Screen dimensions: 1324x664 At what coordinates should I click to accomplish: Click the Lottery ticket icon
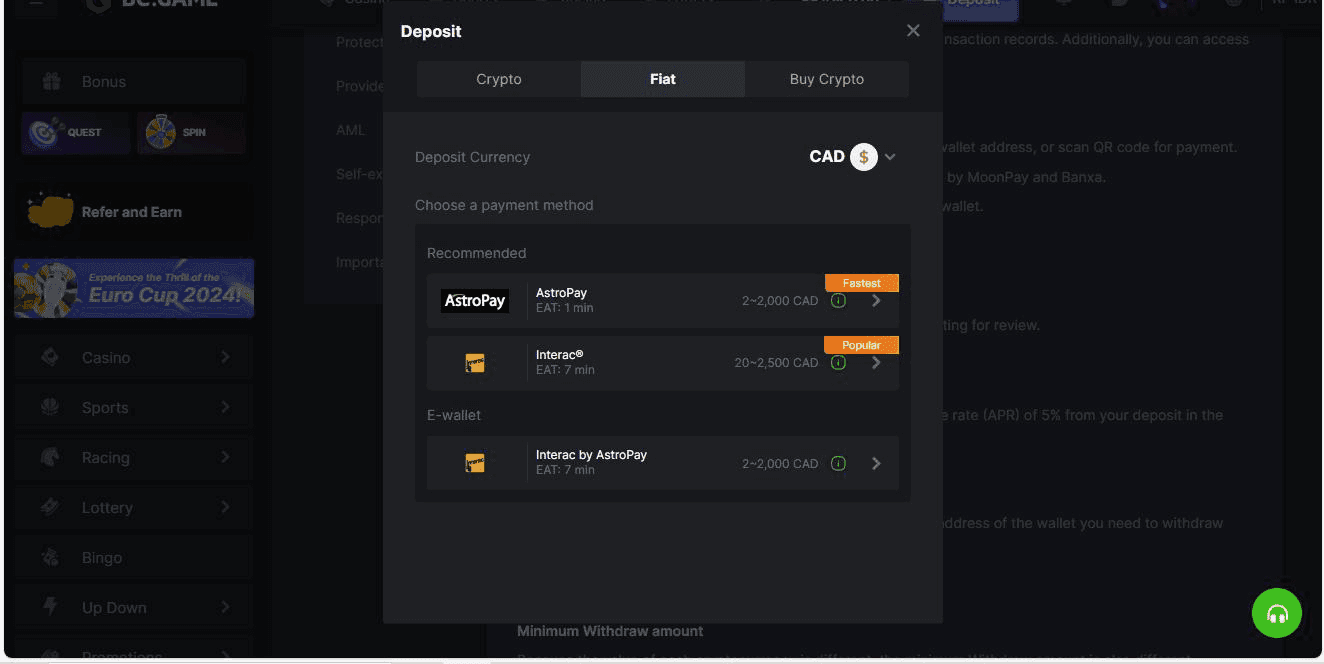click(x=50, y=507)
